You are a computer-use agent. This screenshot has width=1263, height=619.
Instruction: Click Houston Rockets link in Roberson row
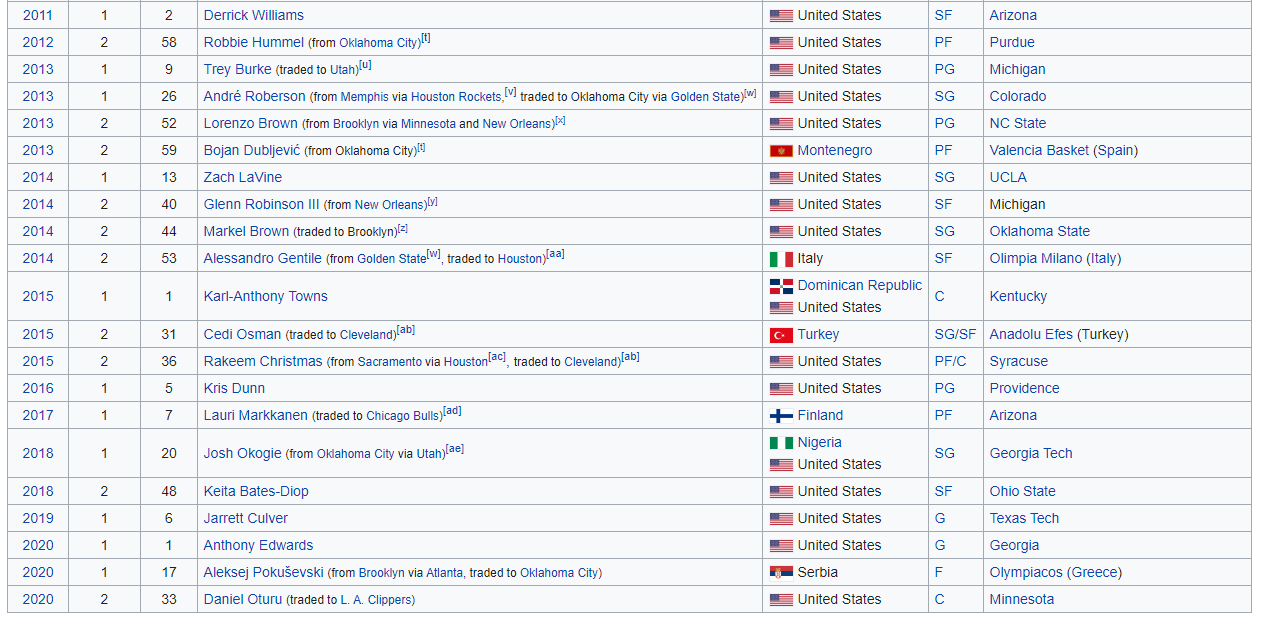coord(456,97)
